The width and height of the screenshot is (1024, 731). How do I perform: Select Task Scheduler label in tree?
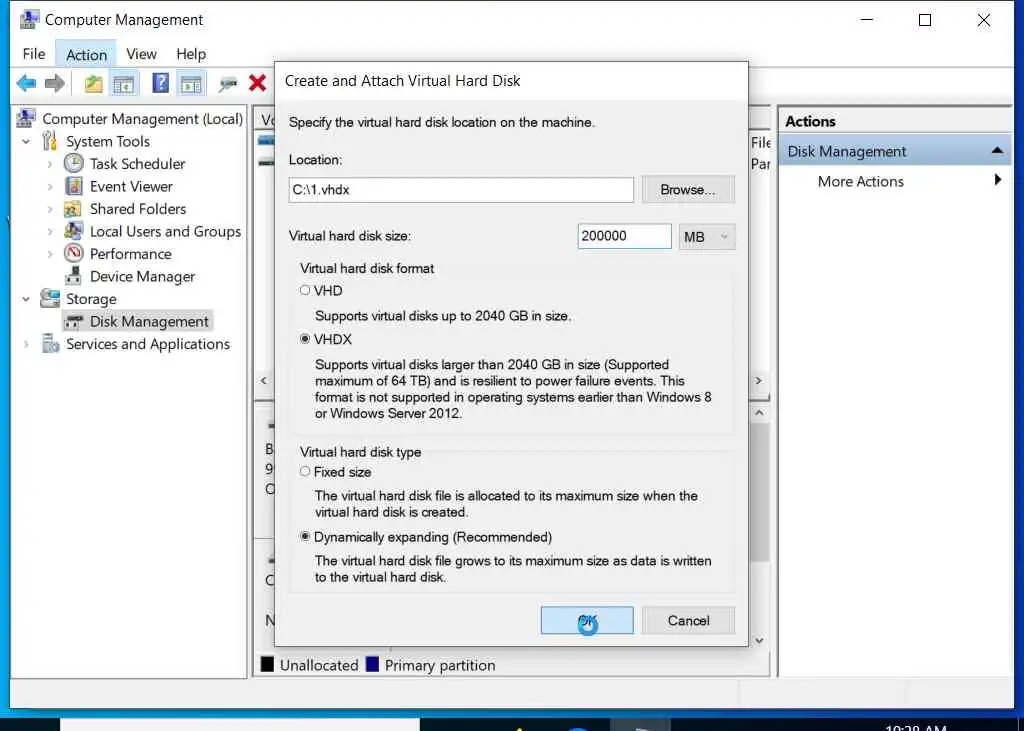[137, 164]
